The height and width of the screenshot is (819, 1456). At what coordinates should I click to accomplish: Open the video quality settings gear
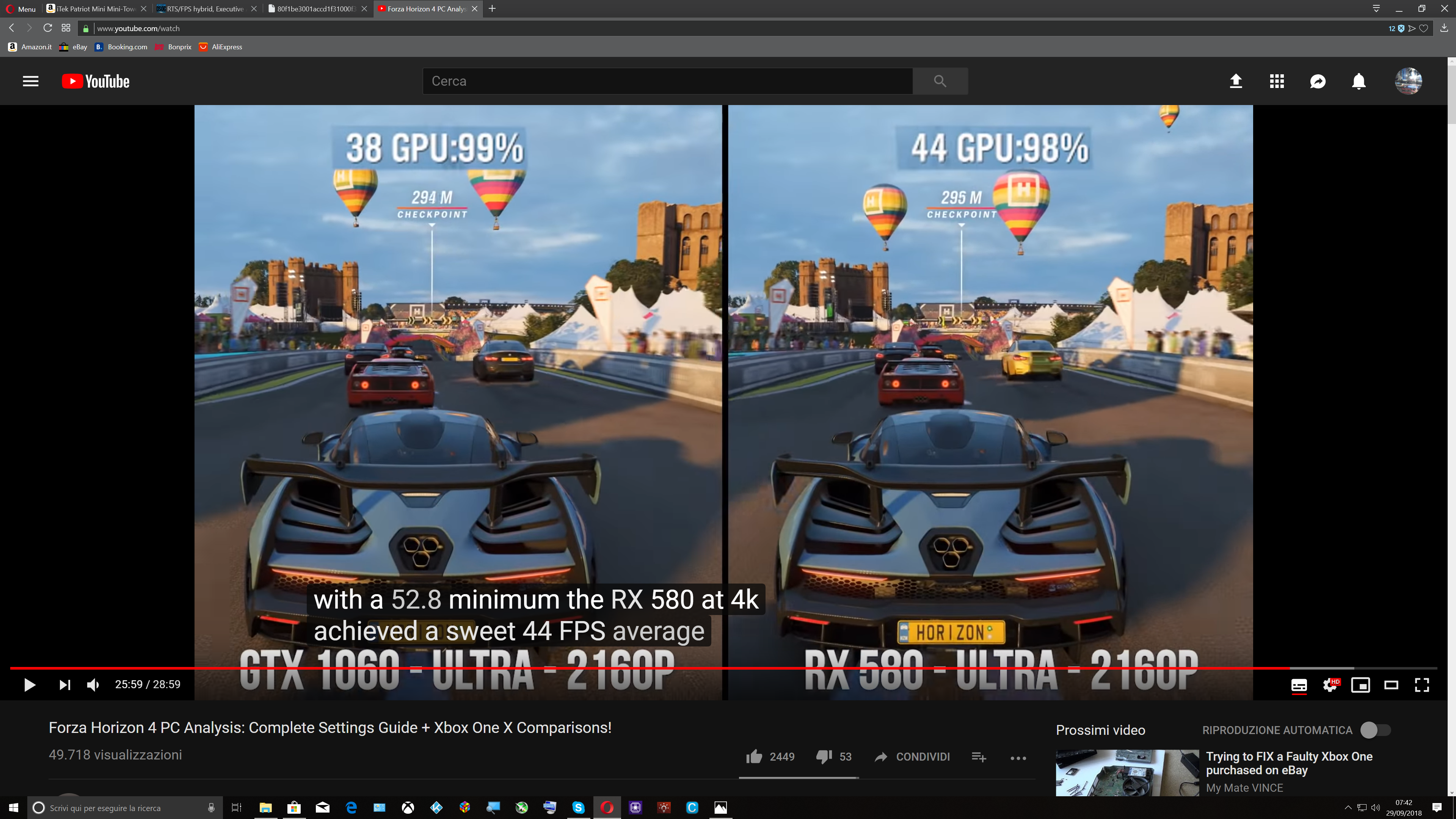click(x=1330, y=685)
